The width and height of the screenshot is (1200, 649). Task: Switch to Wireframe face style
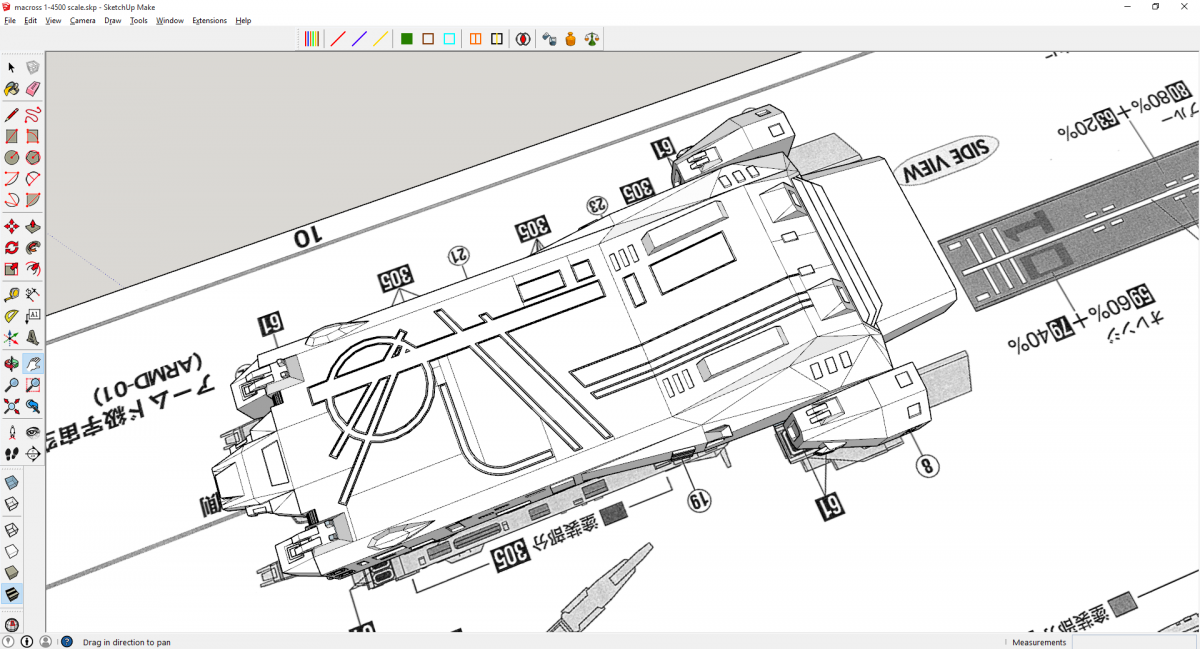click(12, 529)
